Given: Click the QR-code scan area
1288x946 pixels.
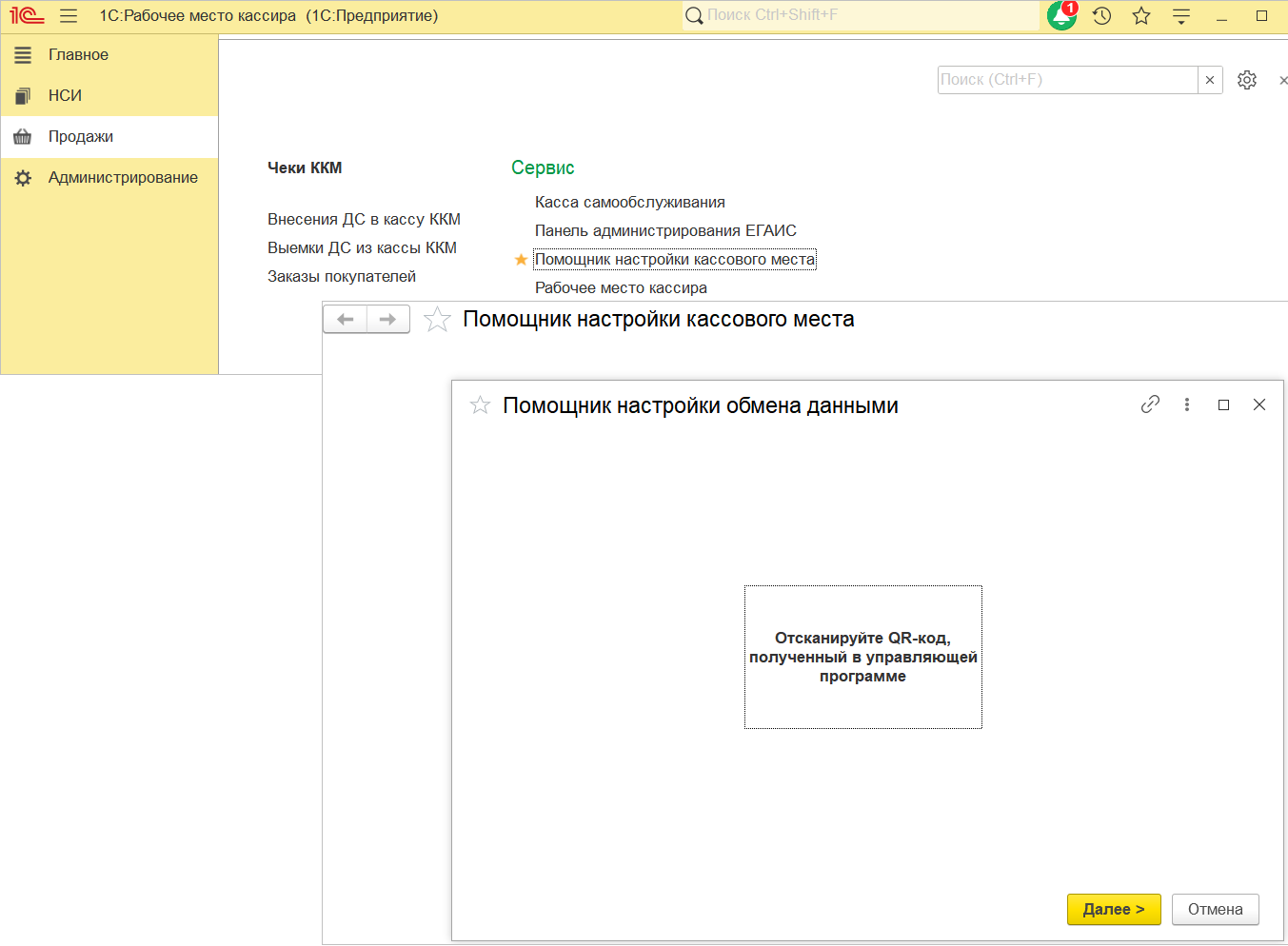Looking at the screenshot, I should point(863,658).
